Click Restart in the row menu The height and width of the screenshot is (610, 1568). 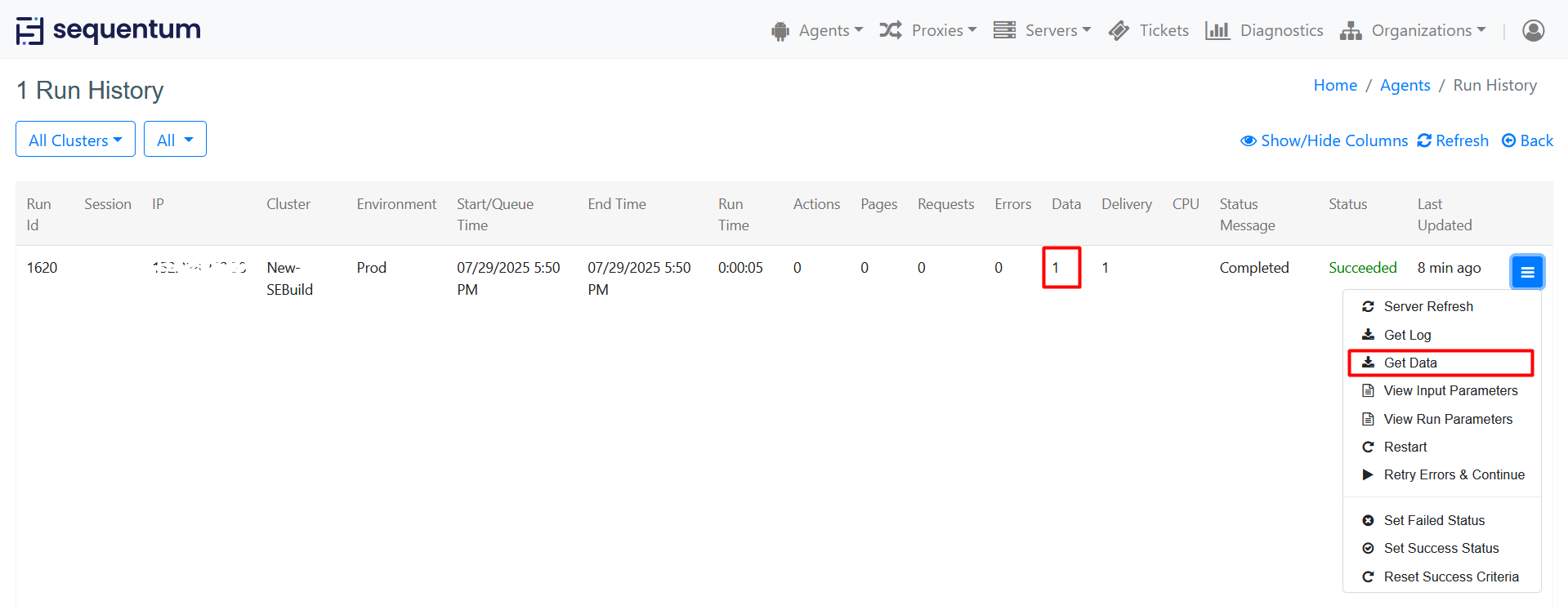pos(1405,447)
